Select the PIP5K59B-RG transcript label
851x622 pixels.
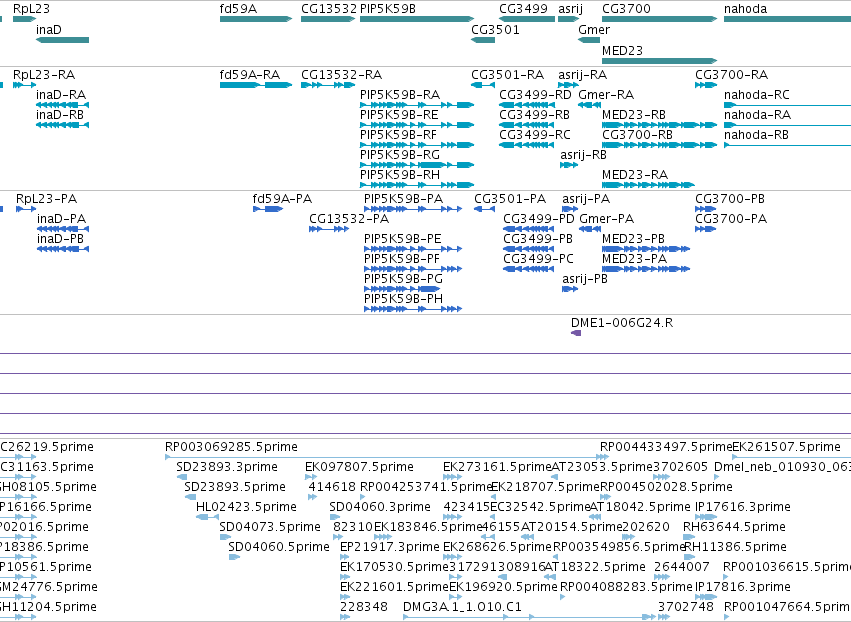[399, 155]
